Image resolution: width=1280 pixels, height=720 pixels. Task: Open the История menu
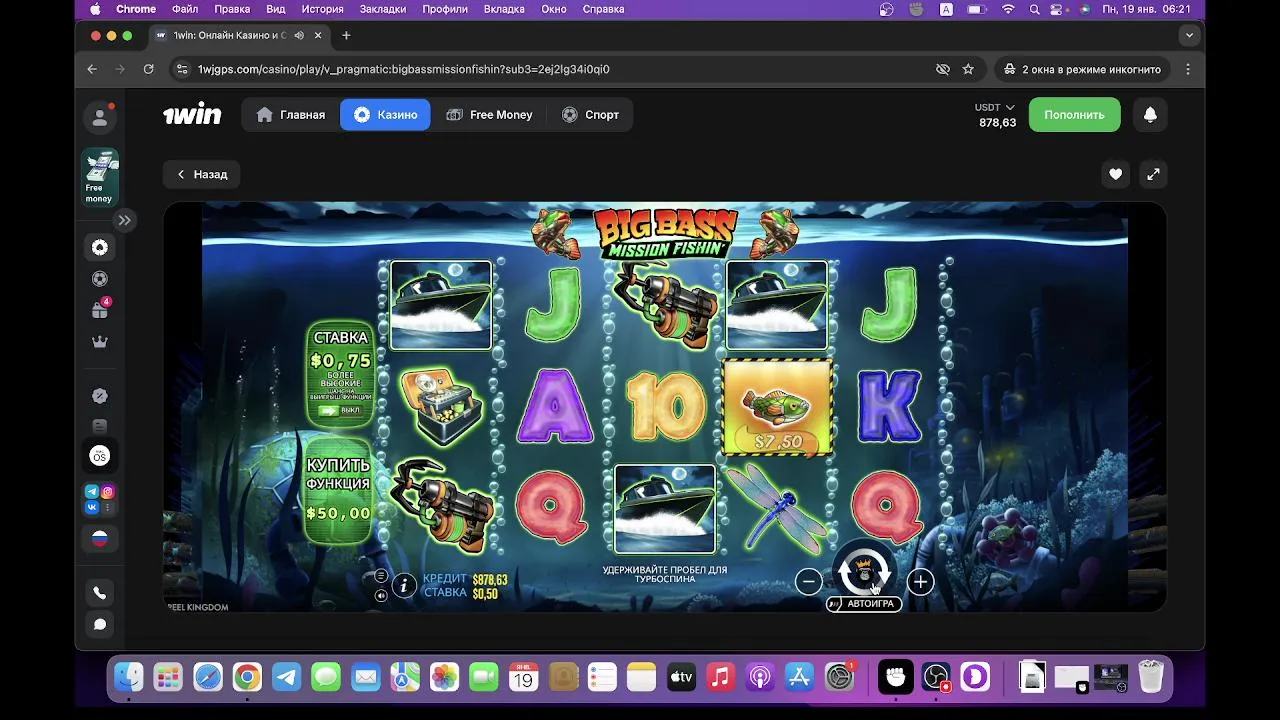[323, 9]
